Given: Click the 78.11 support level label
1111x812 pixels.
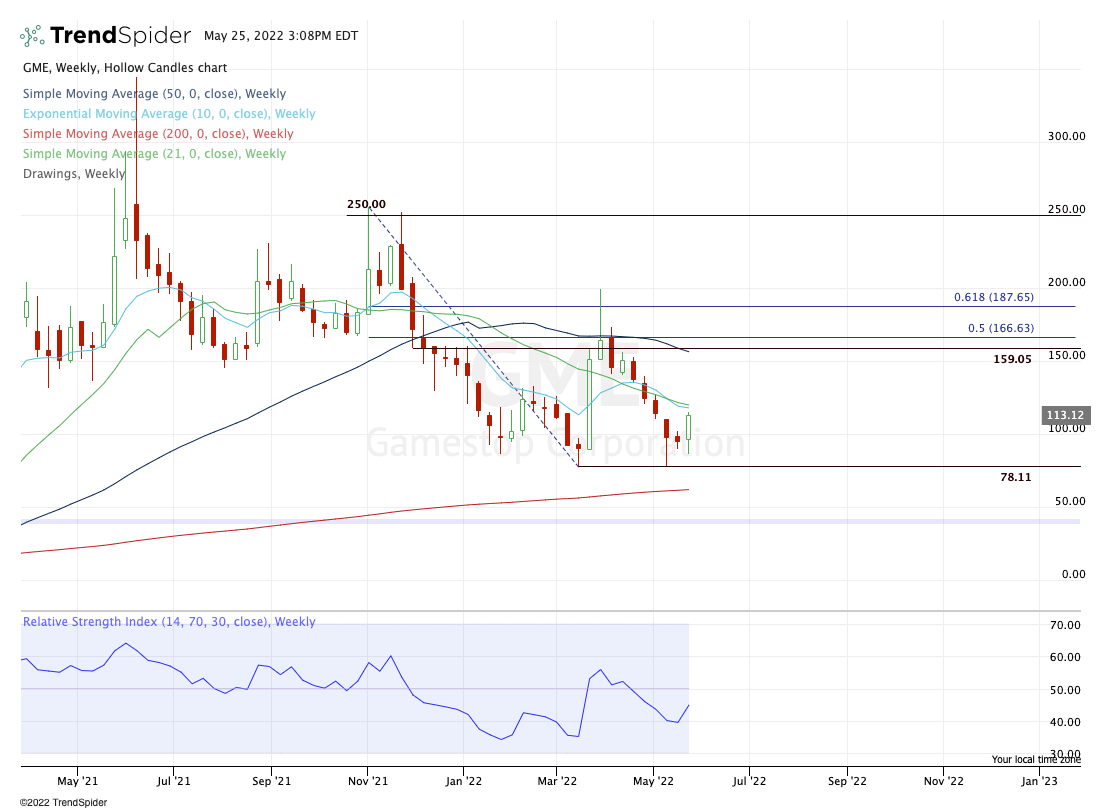Looking at the screenshot, I should pyautogui.click(x=1016, y=478).
